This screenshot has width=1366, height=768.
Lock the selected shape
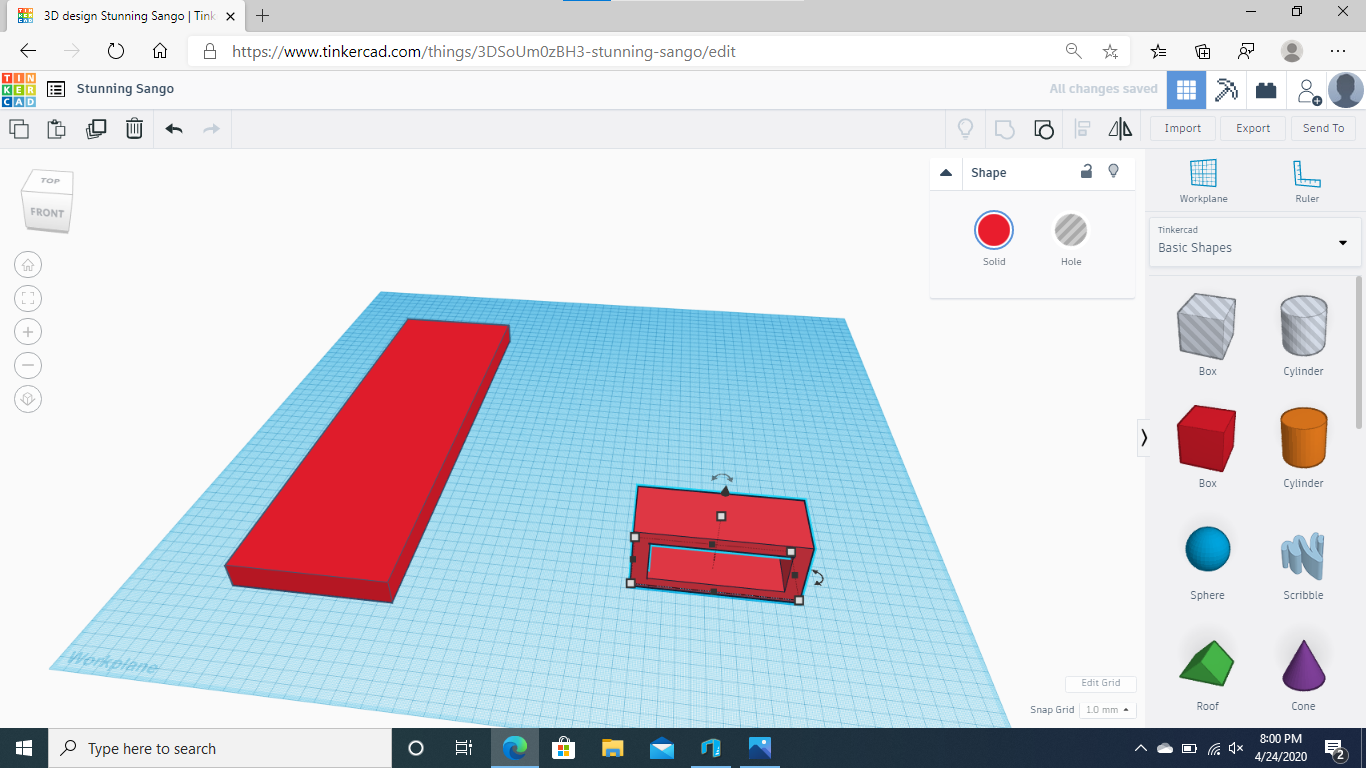coord(1086,172)
